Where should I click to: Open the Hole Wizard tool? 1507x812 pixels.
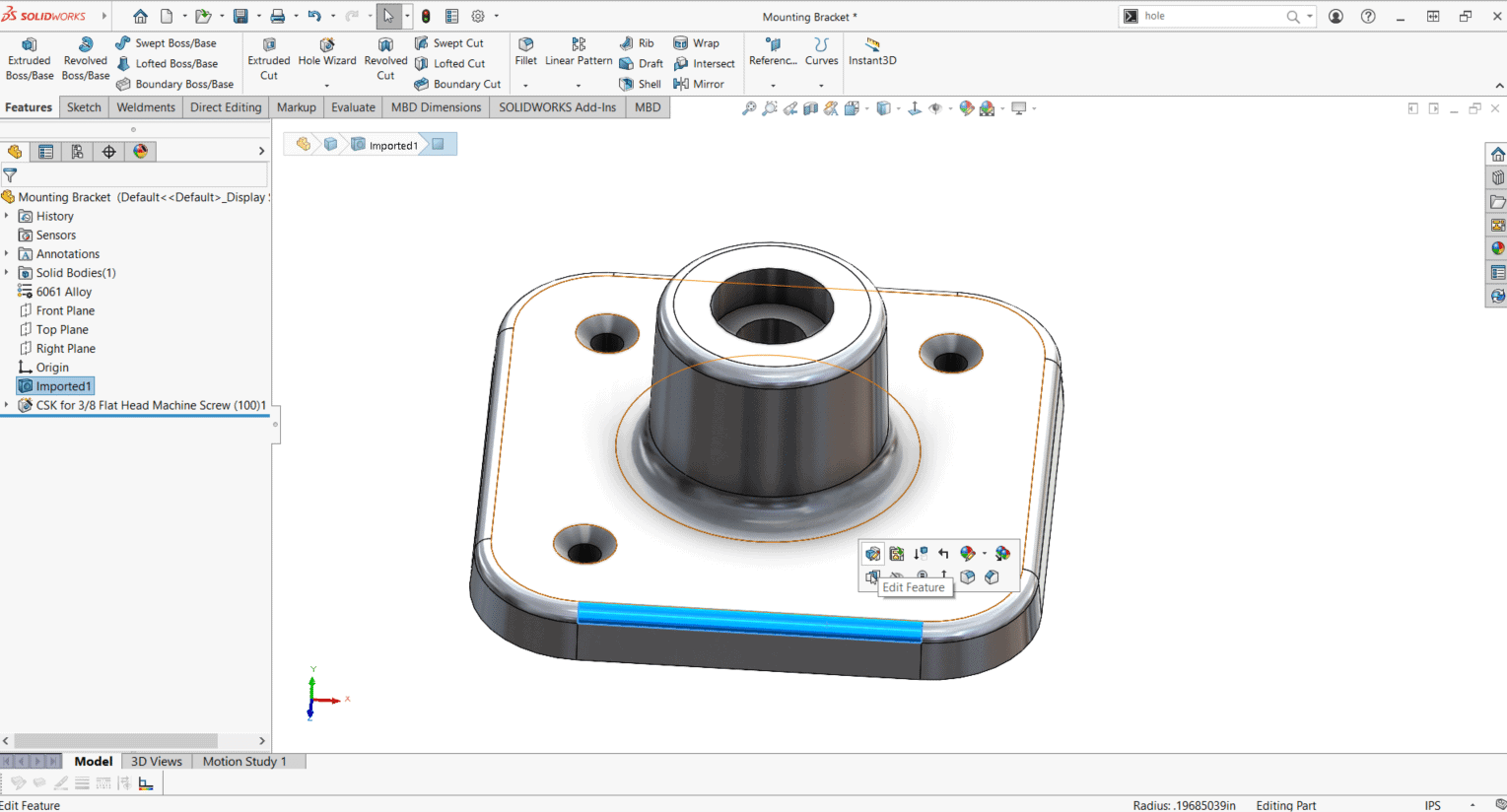[327, 53]
